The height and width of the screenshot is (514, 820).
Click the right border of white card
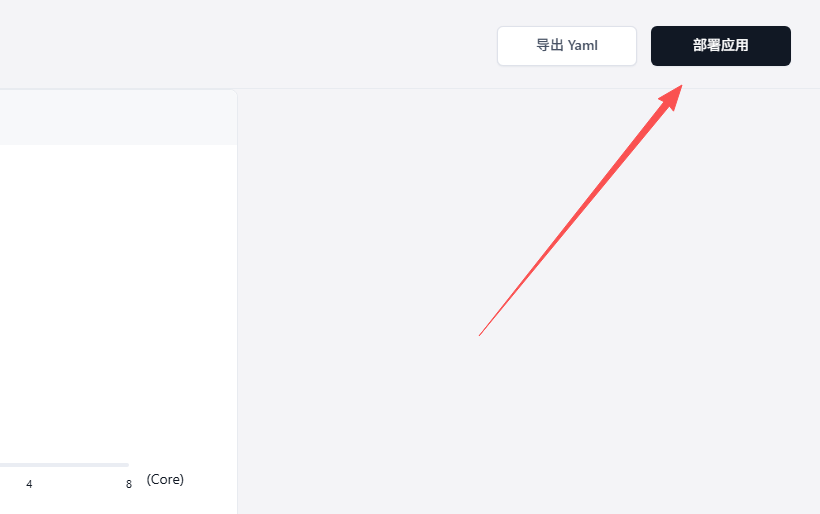237,303
